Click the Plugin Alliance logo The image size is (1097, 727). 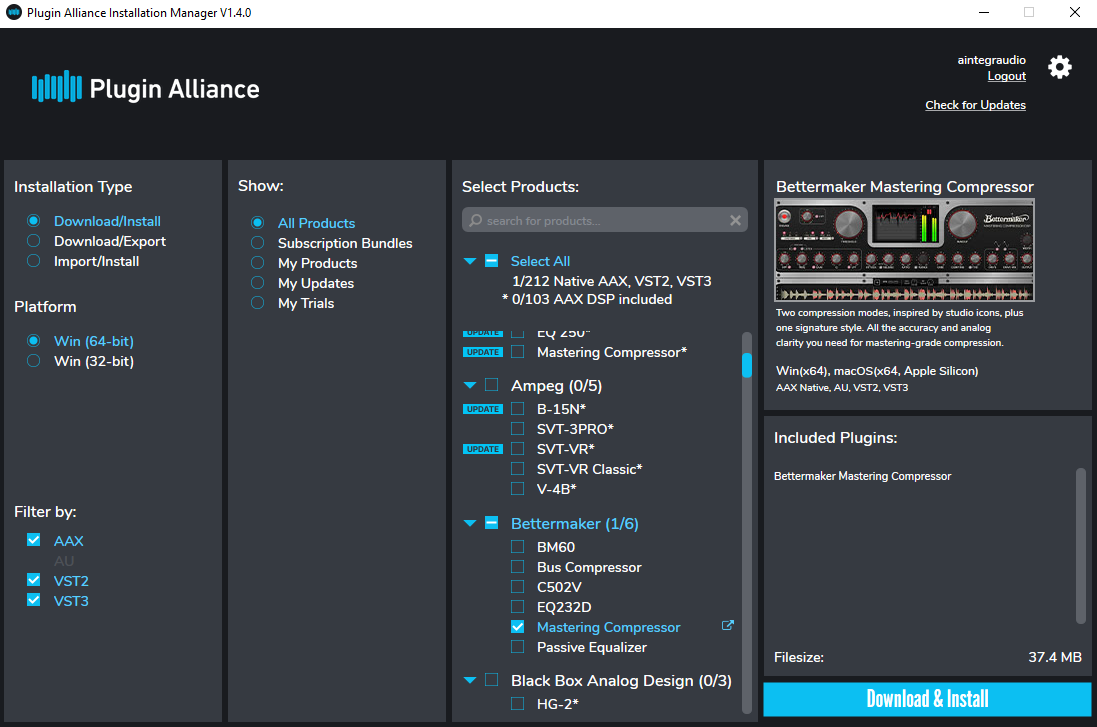tap(144, 88)
